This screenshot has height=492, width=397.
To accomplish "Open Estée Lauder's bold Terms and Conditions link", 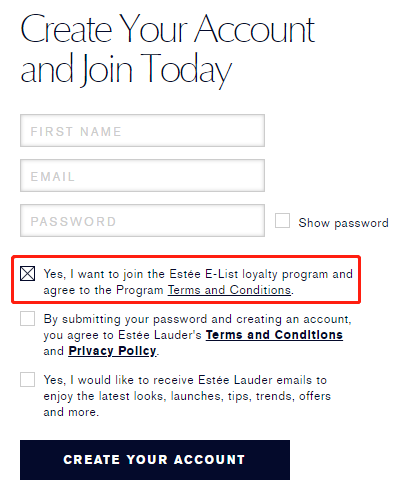I will (x=274, y=335).
